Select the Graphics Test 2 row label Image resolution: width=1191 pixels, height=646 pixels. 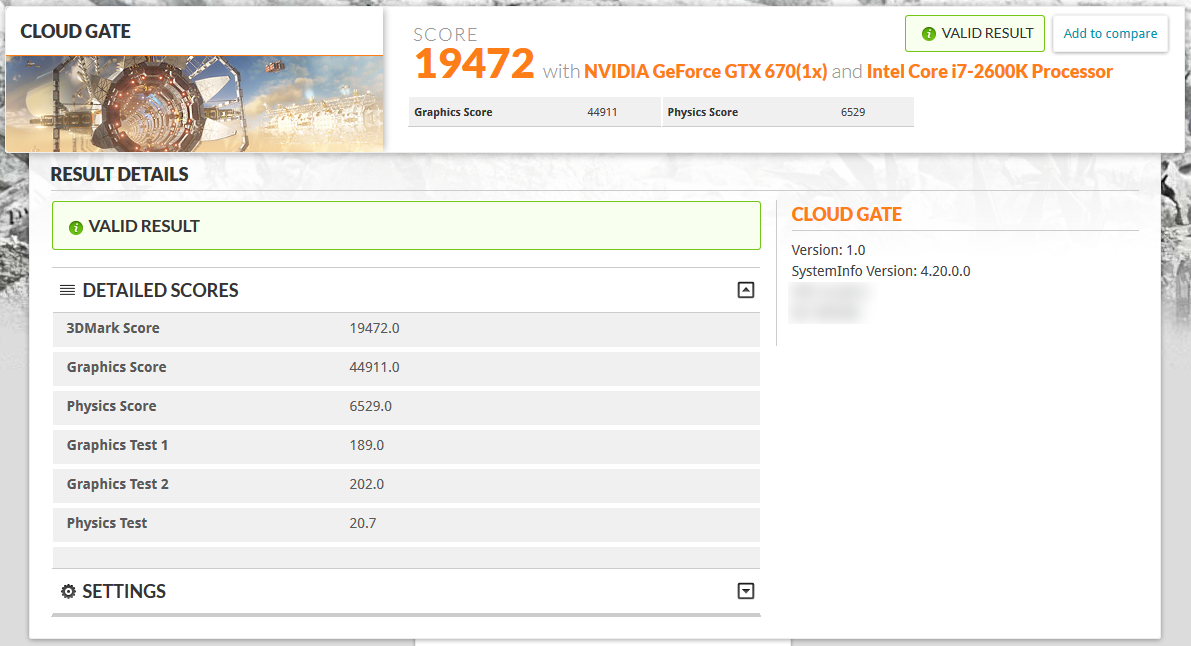tap(118, 484)
